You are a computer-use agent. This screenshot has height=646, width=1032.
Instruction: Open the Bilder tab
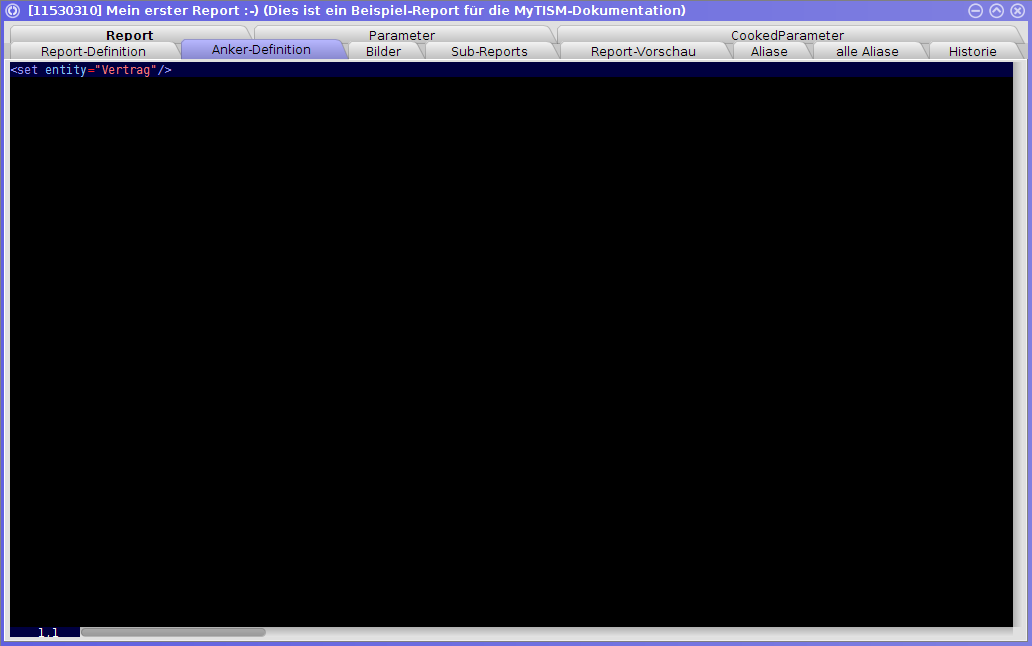383,51
